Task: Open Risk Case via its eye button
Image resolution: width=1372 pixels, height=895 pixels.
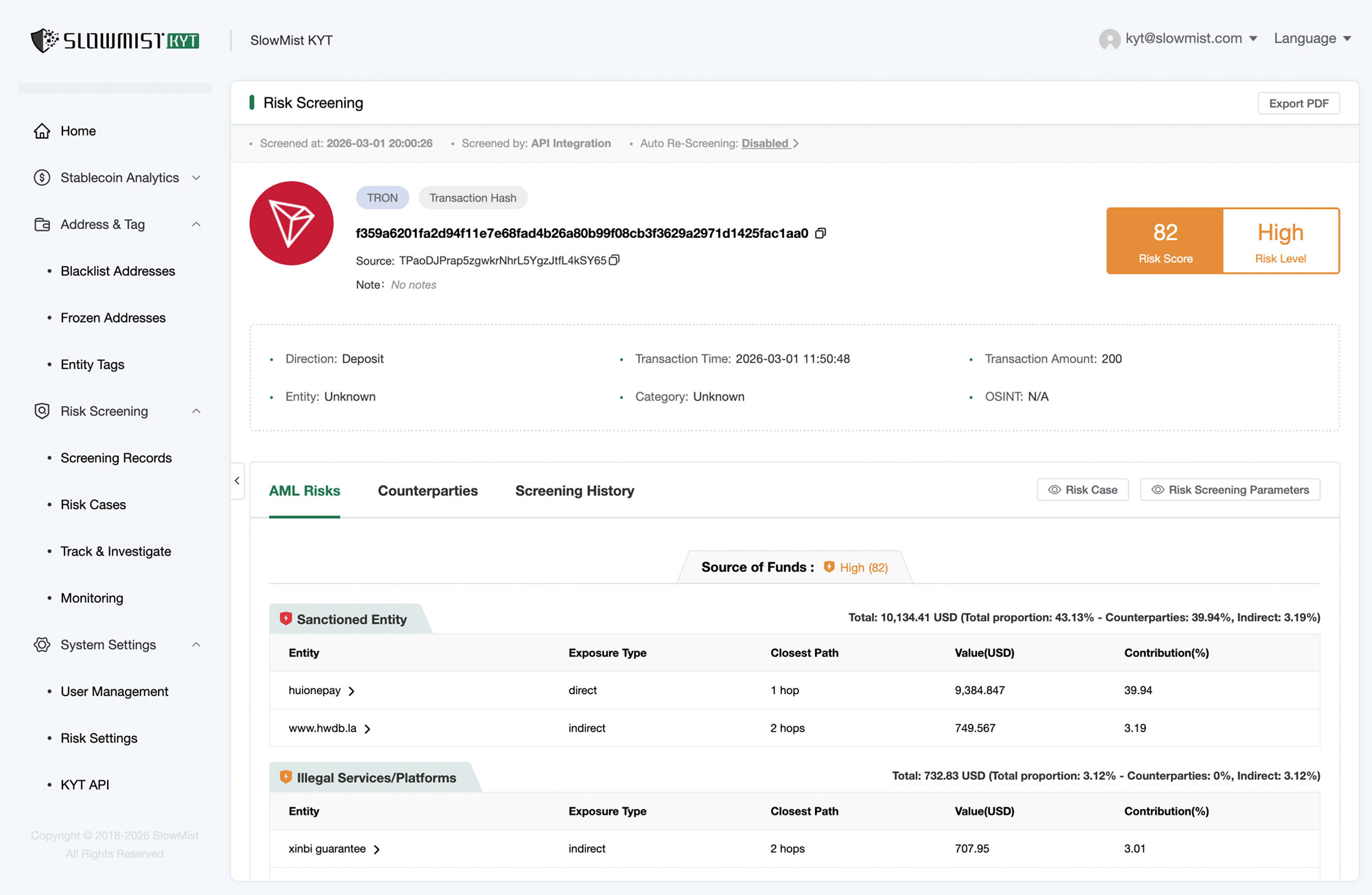Action: (1083, 490)
